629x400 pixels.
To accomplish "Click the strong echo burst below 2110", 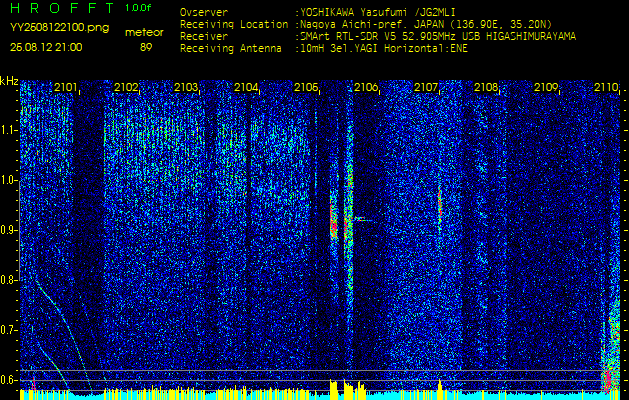I will pos(611,353).
